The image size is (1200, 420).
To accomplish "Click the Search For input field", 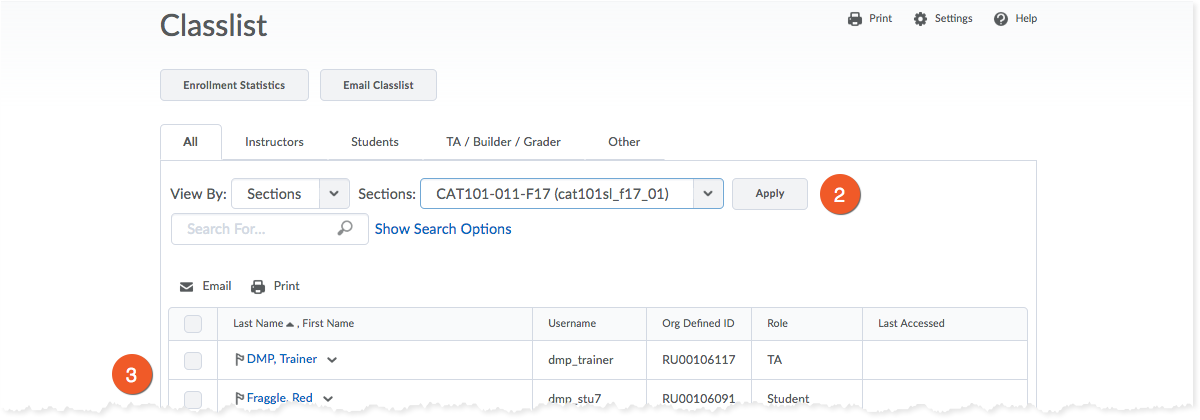I will [255, 229].
